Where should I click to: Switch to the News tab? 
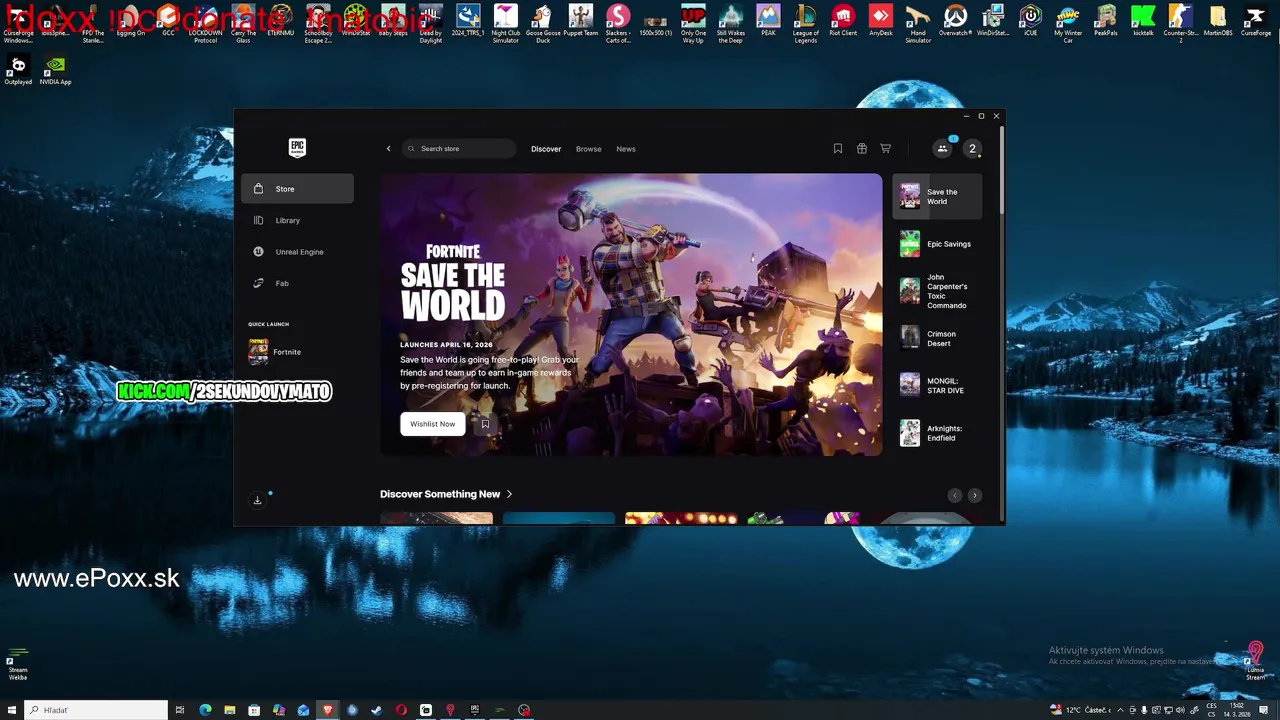pyautogui.click(x=626, y=149)
